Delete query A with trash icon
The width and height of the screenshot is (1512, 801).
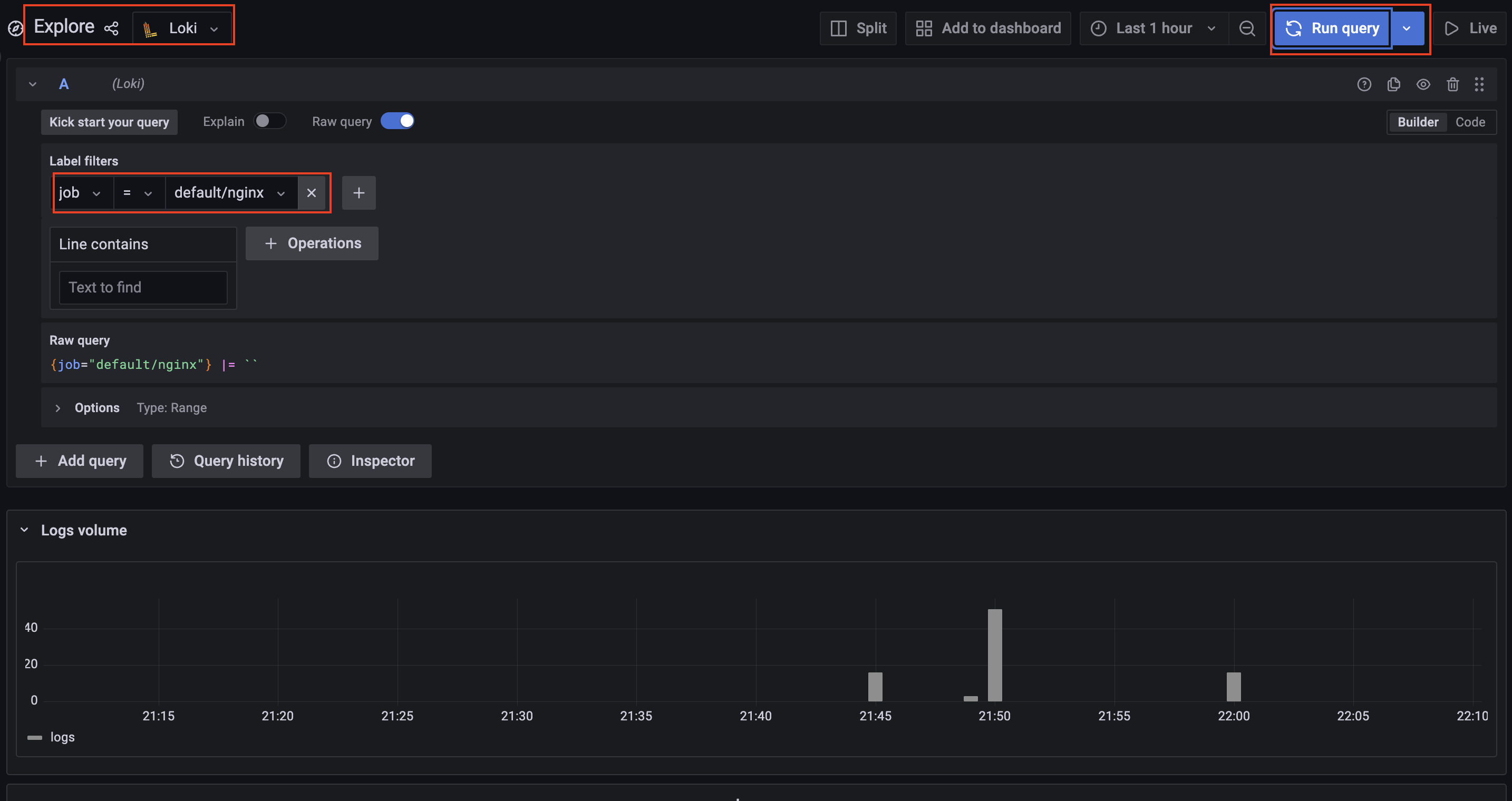[x=1453, y=84]
